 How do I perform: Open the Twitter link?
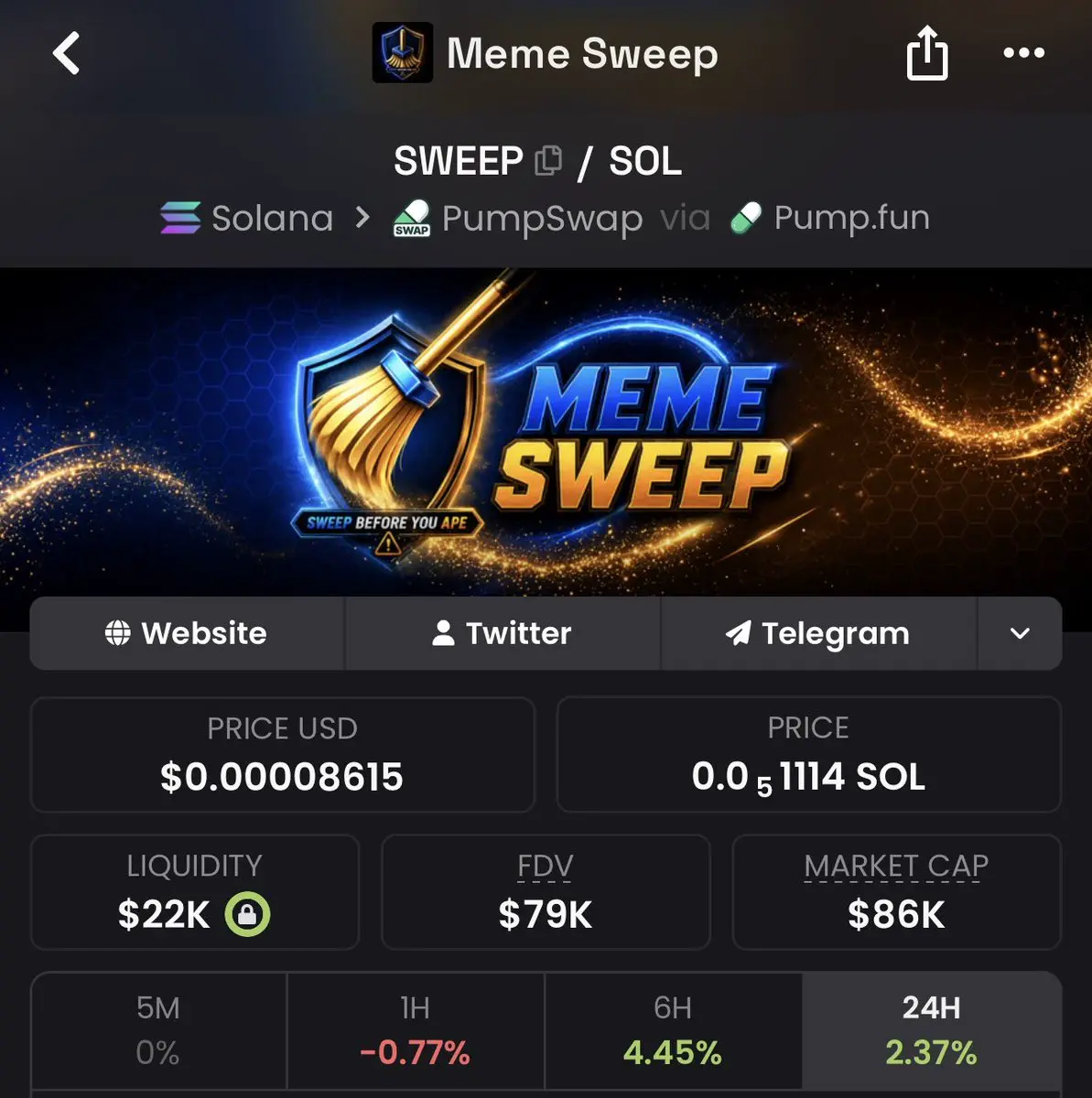click(x=503, y=633)
